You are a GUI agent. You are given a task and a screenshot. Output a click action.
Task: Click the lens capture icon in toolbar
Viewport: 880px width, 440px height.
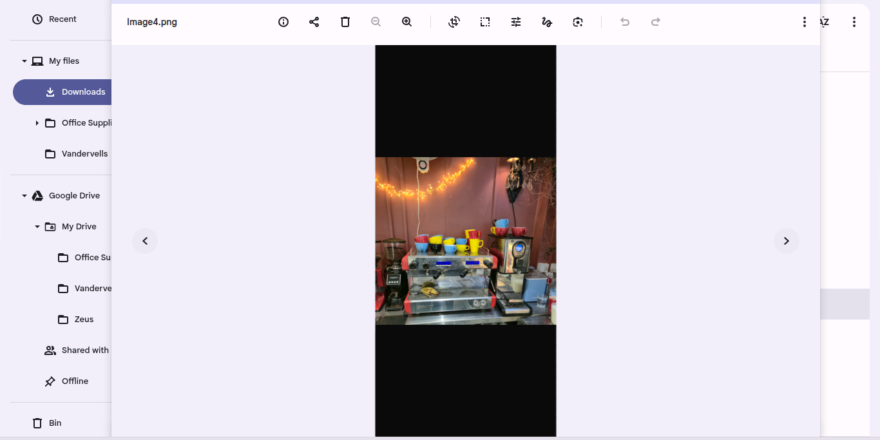578,22
